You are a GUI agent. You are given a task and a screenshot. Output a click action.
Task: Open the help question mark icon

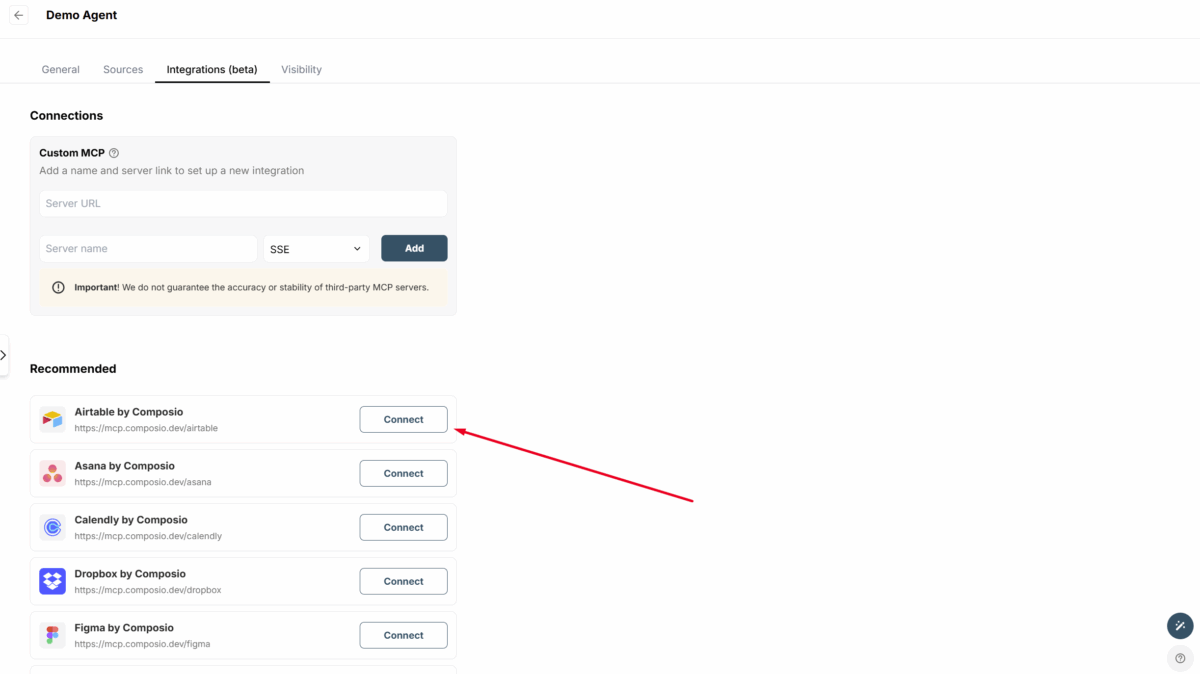coord(1179,658)
